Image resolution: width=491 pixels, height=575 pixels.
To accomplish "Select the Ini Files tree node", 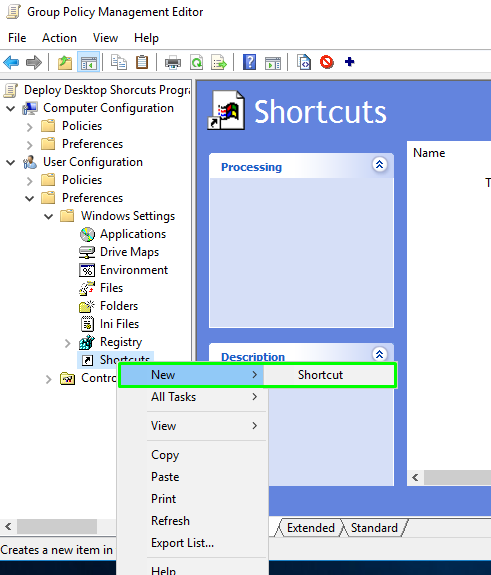I will [x=120, y=324].
